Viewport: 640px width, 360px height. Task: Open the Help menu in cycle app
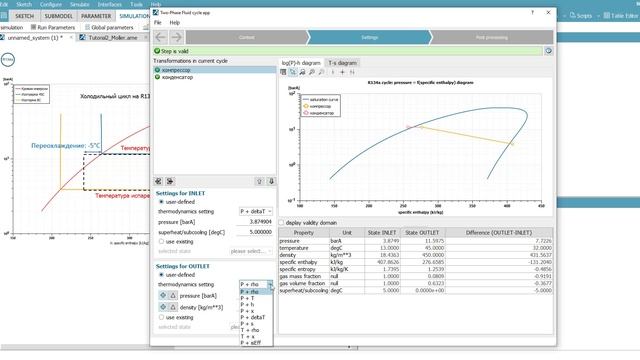pos(175,23)
